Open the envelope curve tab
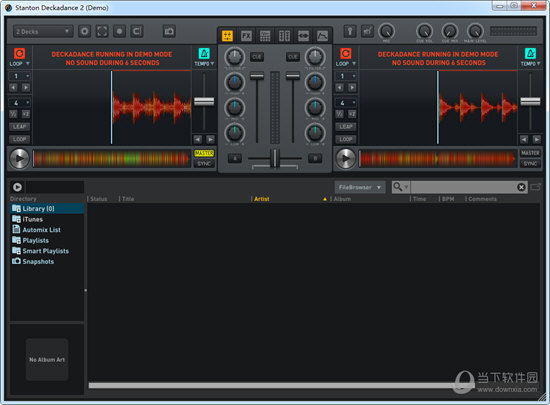Viewport: 550px width, 405px height. pos(322,36)
